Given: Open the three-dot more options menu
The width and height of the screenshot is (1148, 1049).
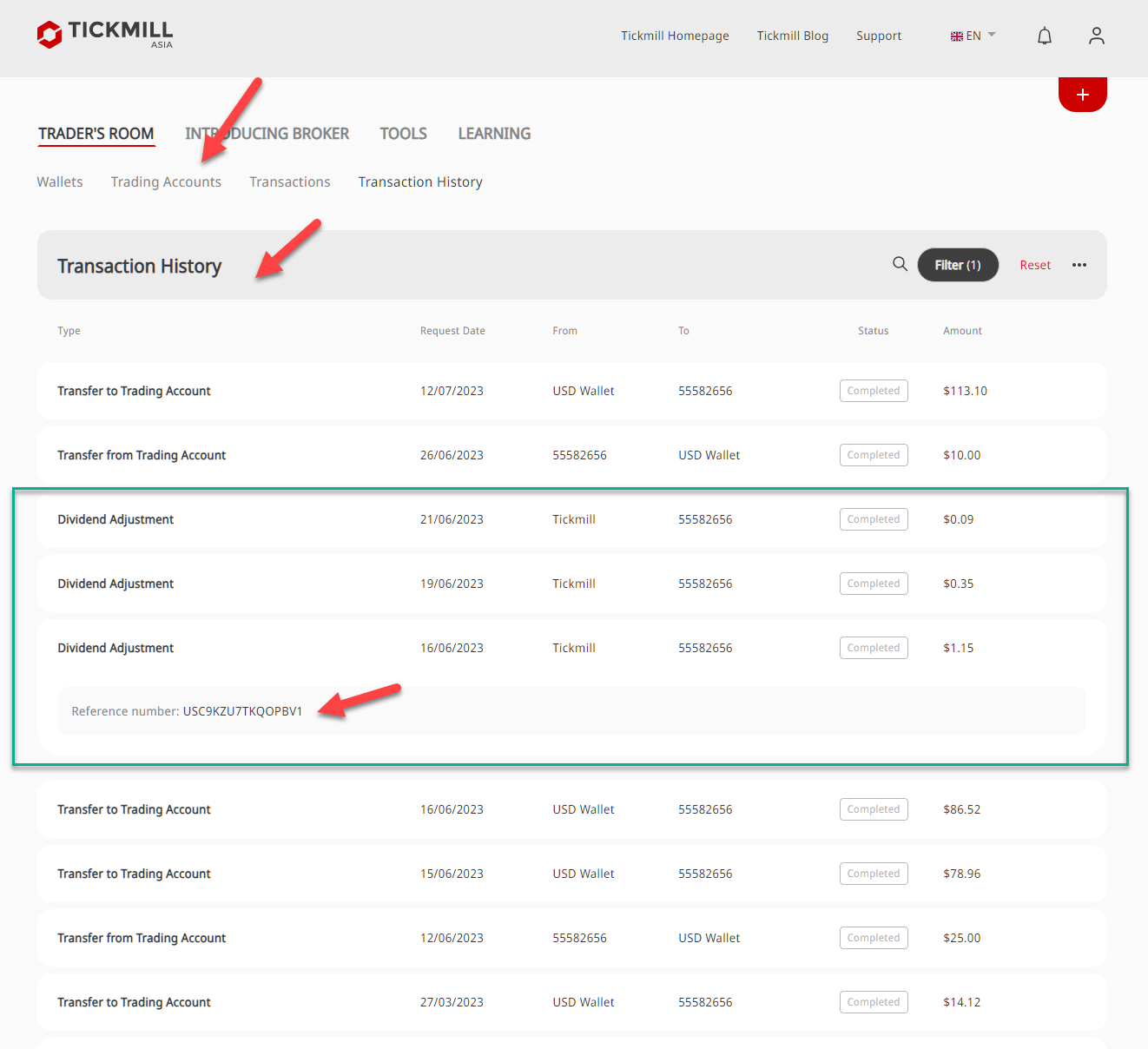Looking at the screenshot, I should (1079, 265).
